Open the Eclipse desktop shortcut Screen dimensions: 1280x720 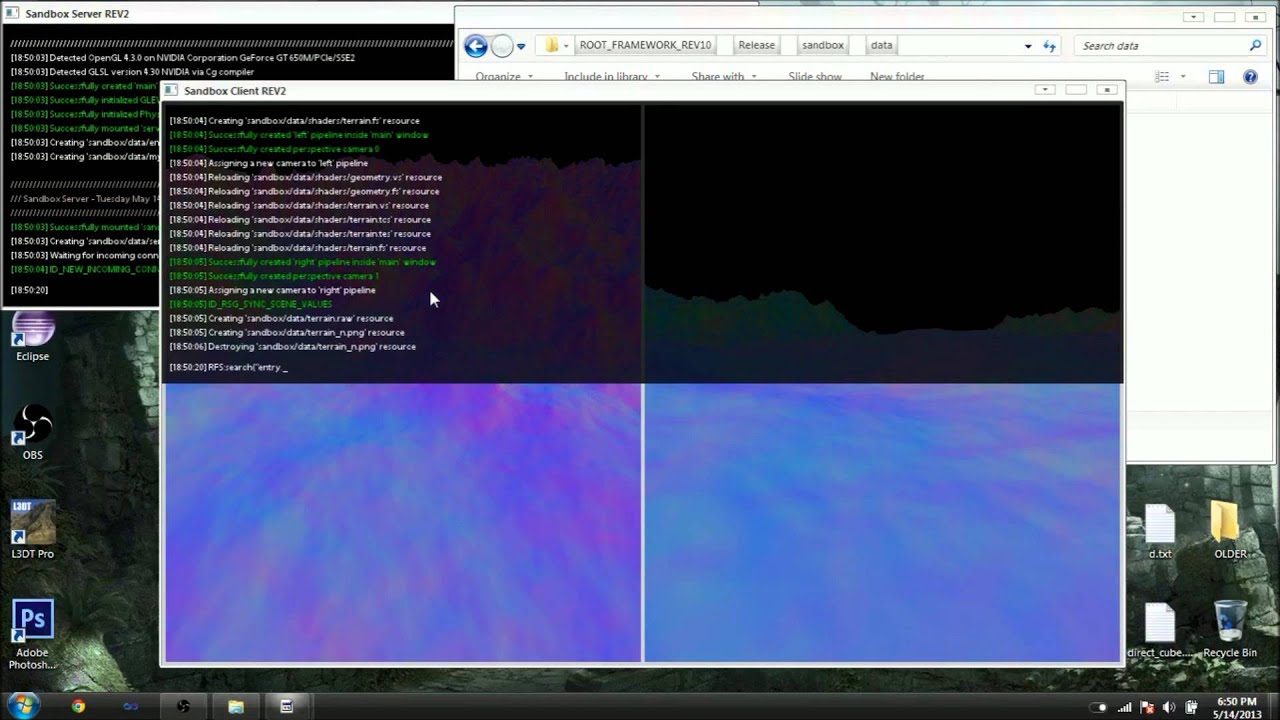tap(32, 337)
